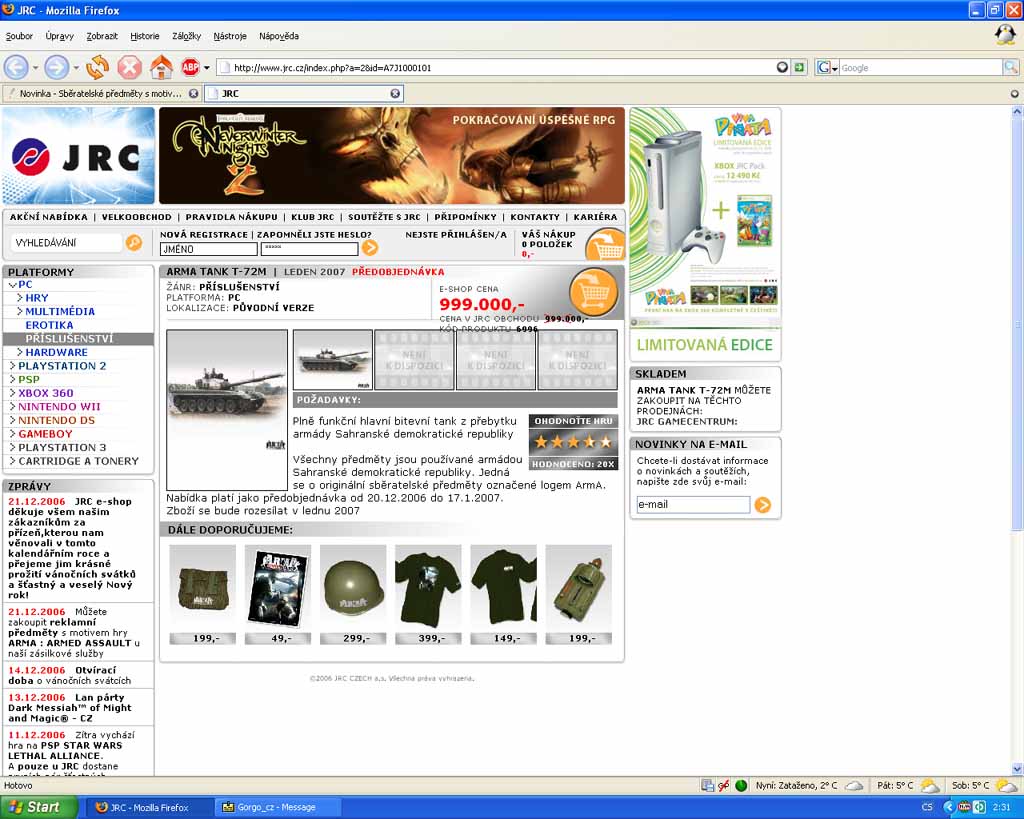Screen dimensions: 1024x819
Task: Expand the NINTENDO WII platform
Action: coord(12,406)
